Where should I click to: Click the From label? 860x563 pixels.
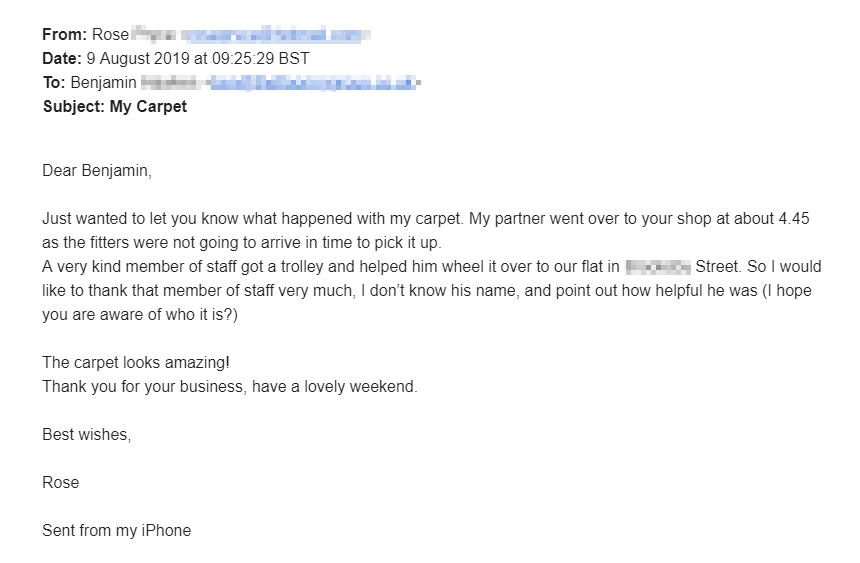(64, 35)
